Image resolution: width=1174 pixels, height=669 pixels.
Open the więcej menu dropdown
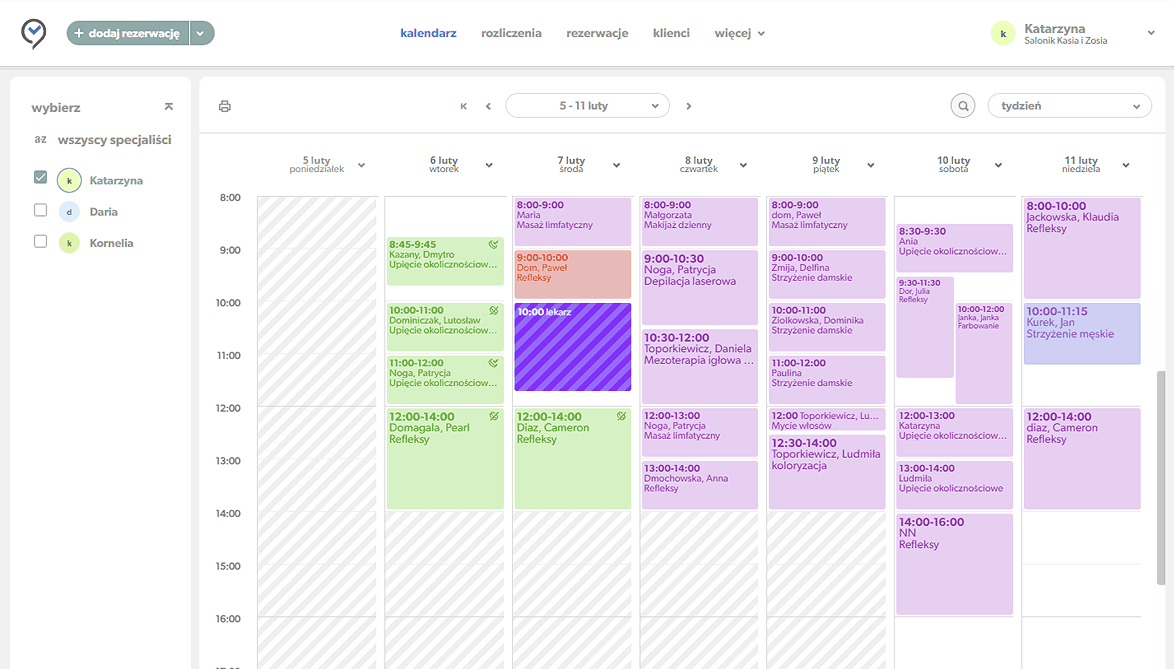739,33
